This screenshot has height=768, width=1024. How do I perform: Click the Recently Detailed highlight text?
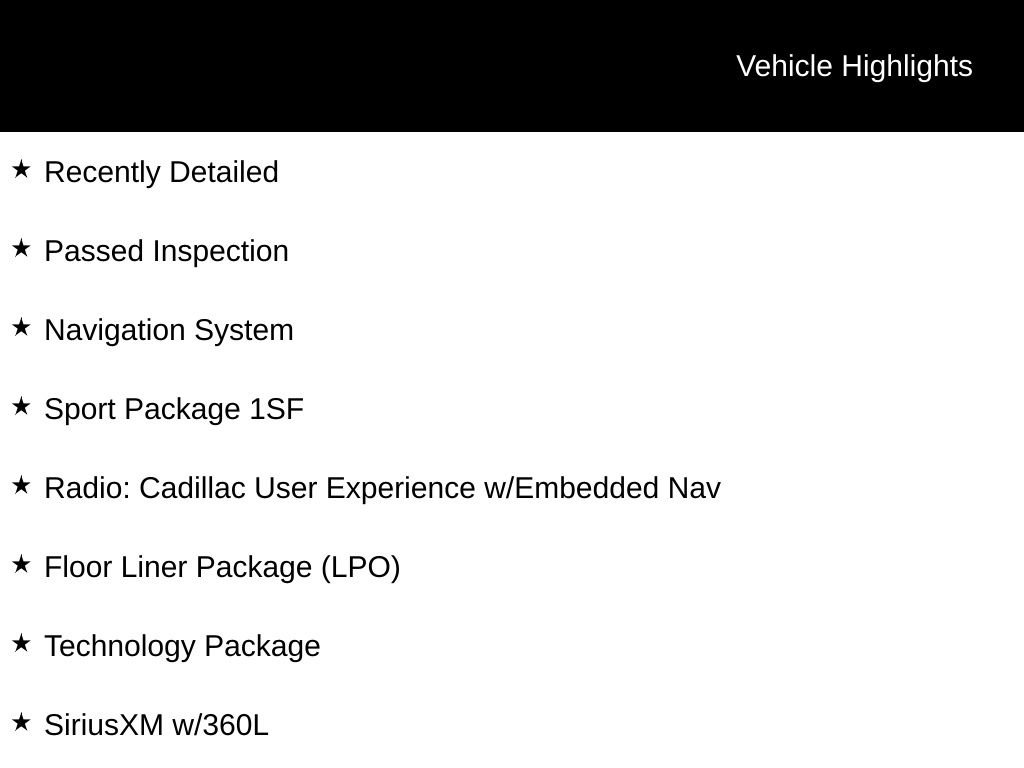[161, 172]
